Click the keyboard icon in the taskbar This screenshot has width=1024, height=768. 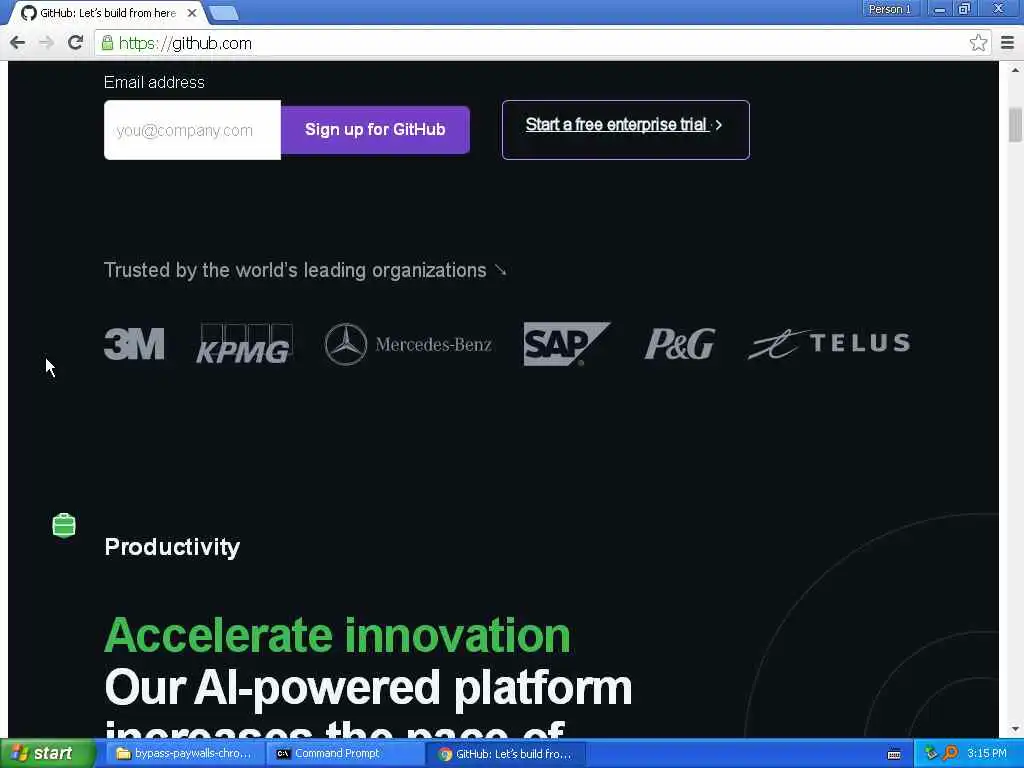point(894,754)
